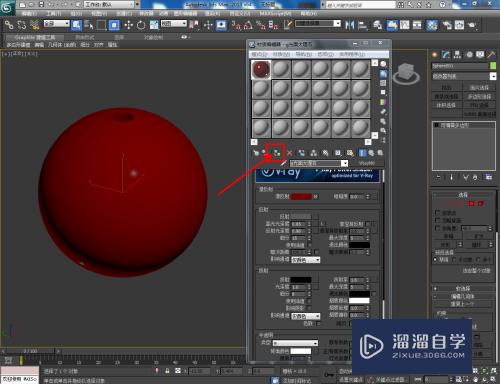Image resolution: width=500 pixels, height=384 pixels.
Task: Open the named selection sets dropdown
Action: click(x=318, y=24)
